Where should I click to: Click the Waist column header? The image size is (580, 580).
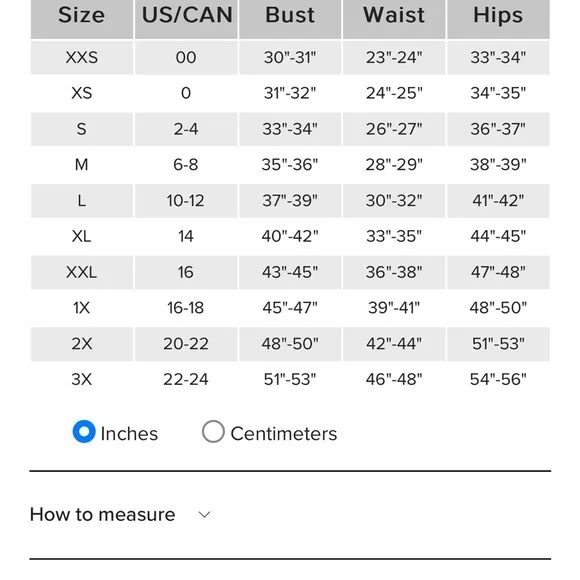click(x=394, y=17)
